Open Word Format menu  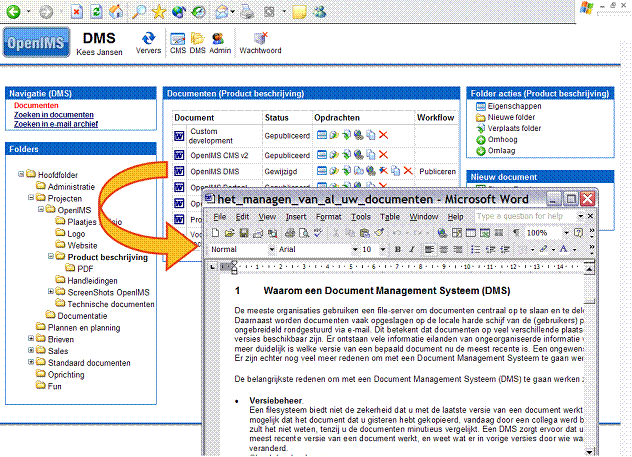point(328,217)
